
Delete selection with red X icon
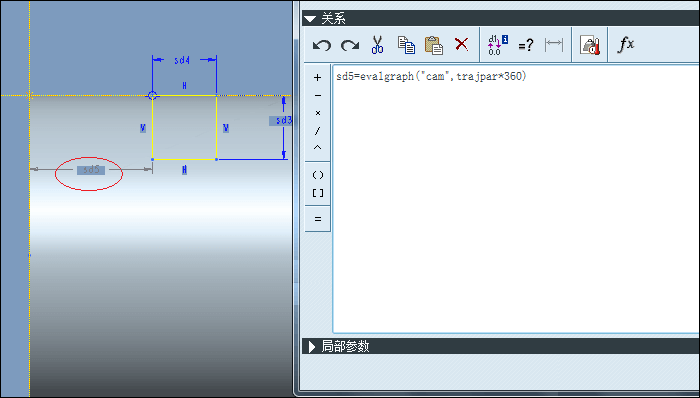pyautogui.click(x=462, y=44)
